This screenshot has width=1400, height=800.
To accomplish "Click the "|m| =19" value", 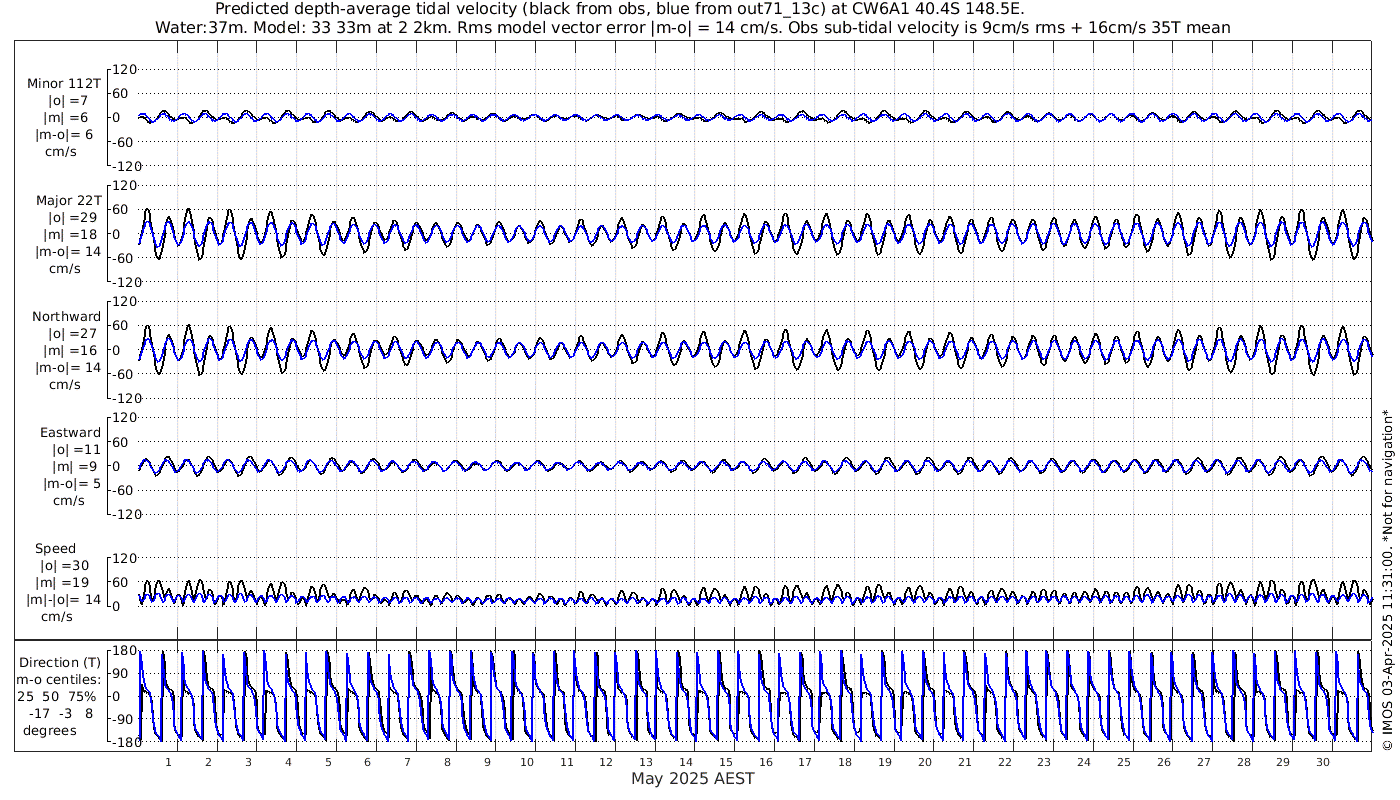I will tap(64, 582).
